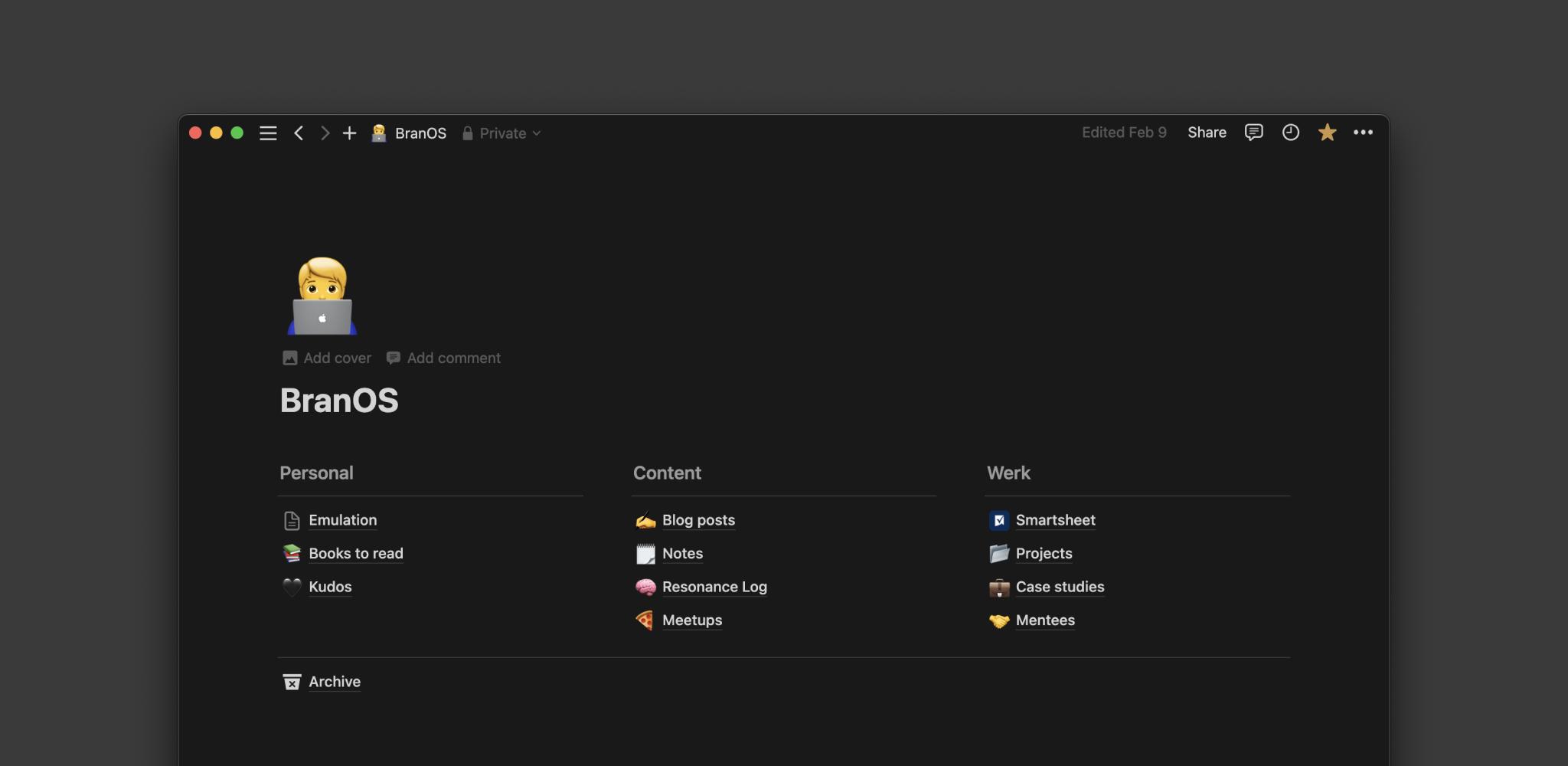Navigate forward with the right arrow
Image resolution: width=1568 pixels, height=766 pixels.
pyautogui.click(x=325, y=133)
